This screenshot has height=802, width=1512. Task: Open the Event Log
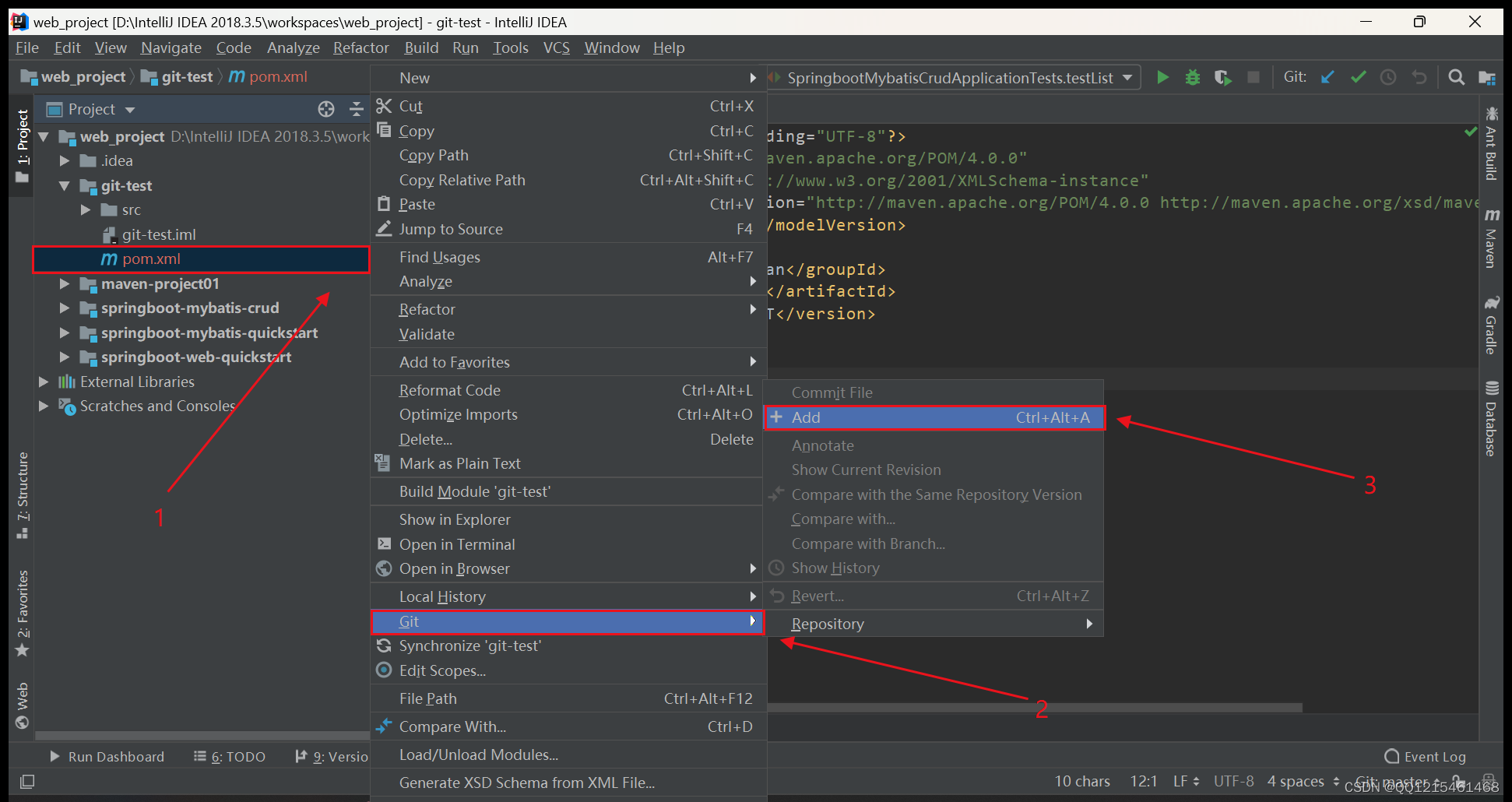[1425, 757]
